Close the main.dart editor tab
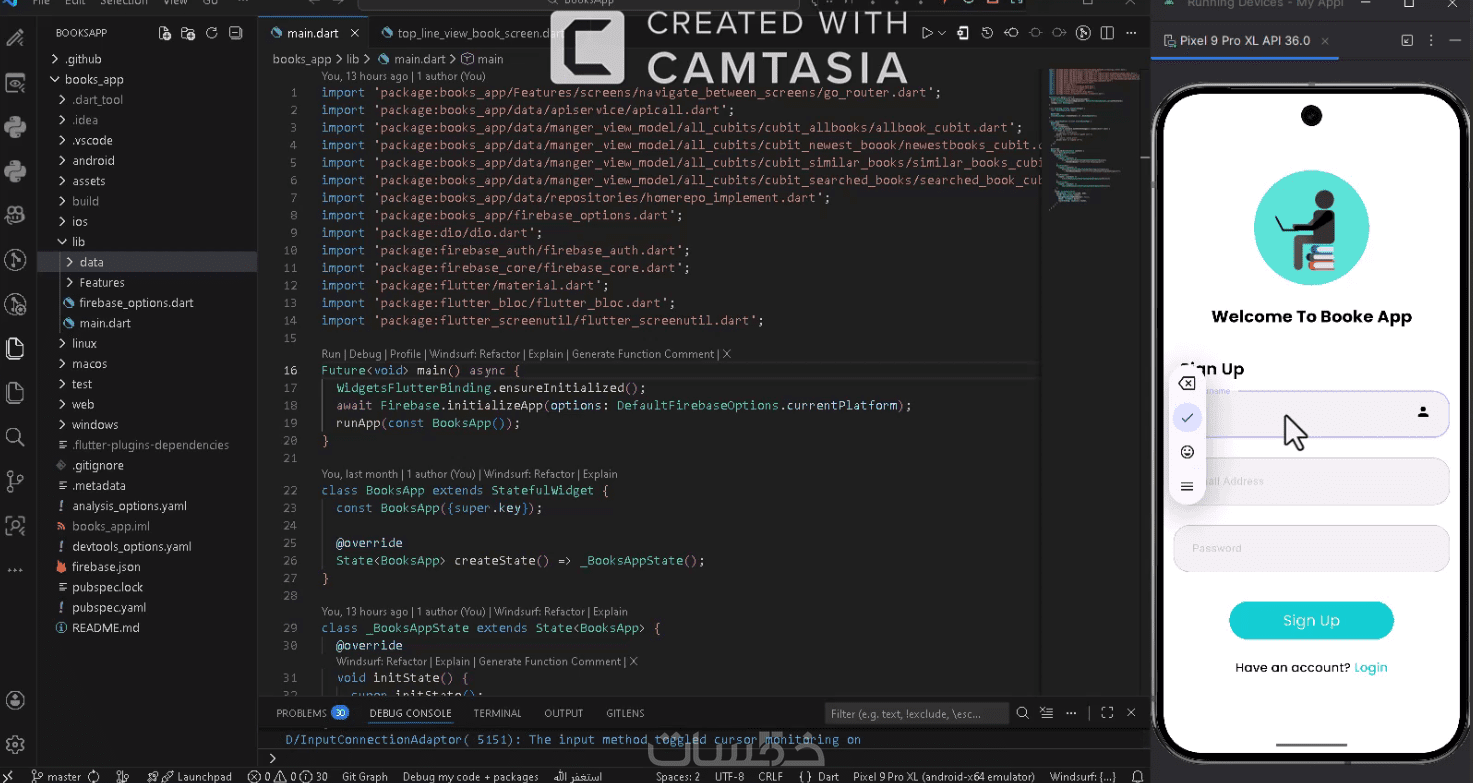 [353, 33]
